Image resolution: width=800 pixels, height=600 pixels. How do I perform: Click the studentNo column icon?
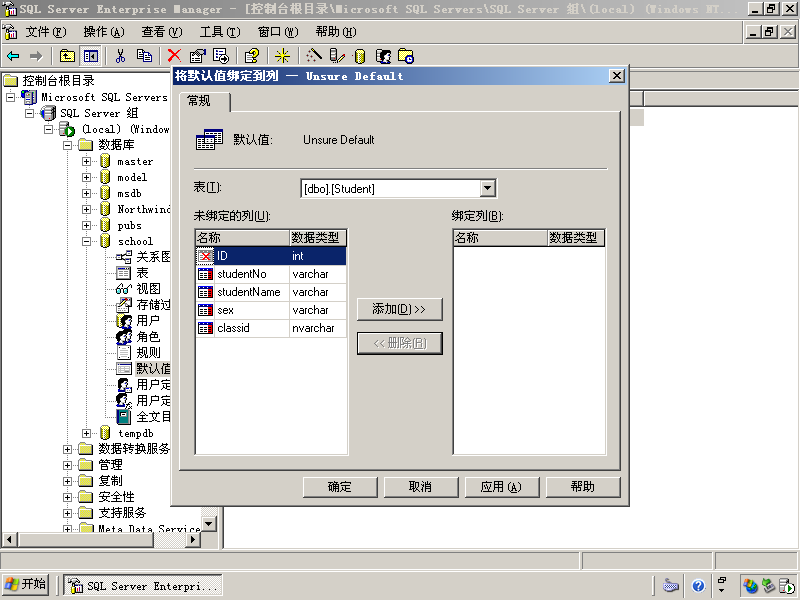(205, 274)
